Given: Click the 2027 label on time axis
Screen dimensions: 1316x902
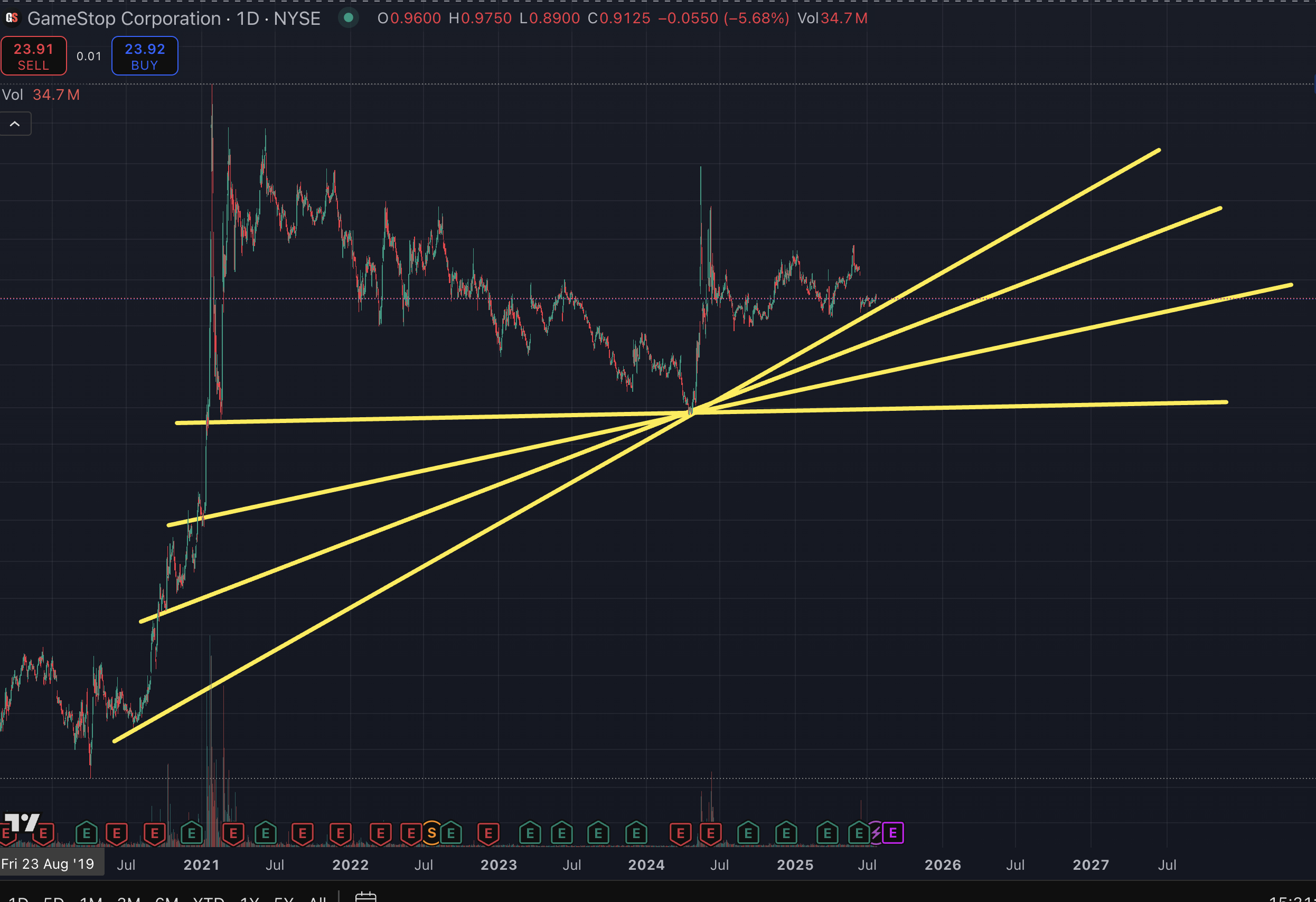Looking at the screenshot, I should [x=1091, y=865].
